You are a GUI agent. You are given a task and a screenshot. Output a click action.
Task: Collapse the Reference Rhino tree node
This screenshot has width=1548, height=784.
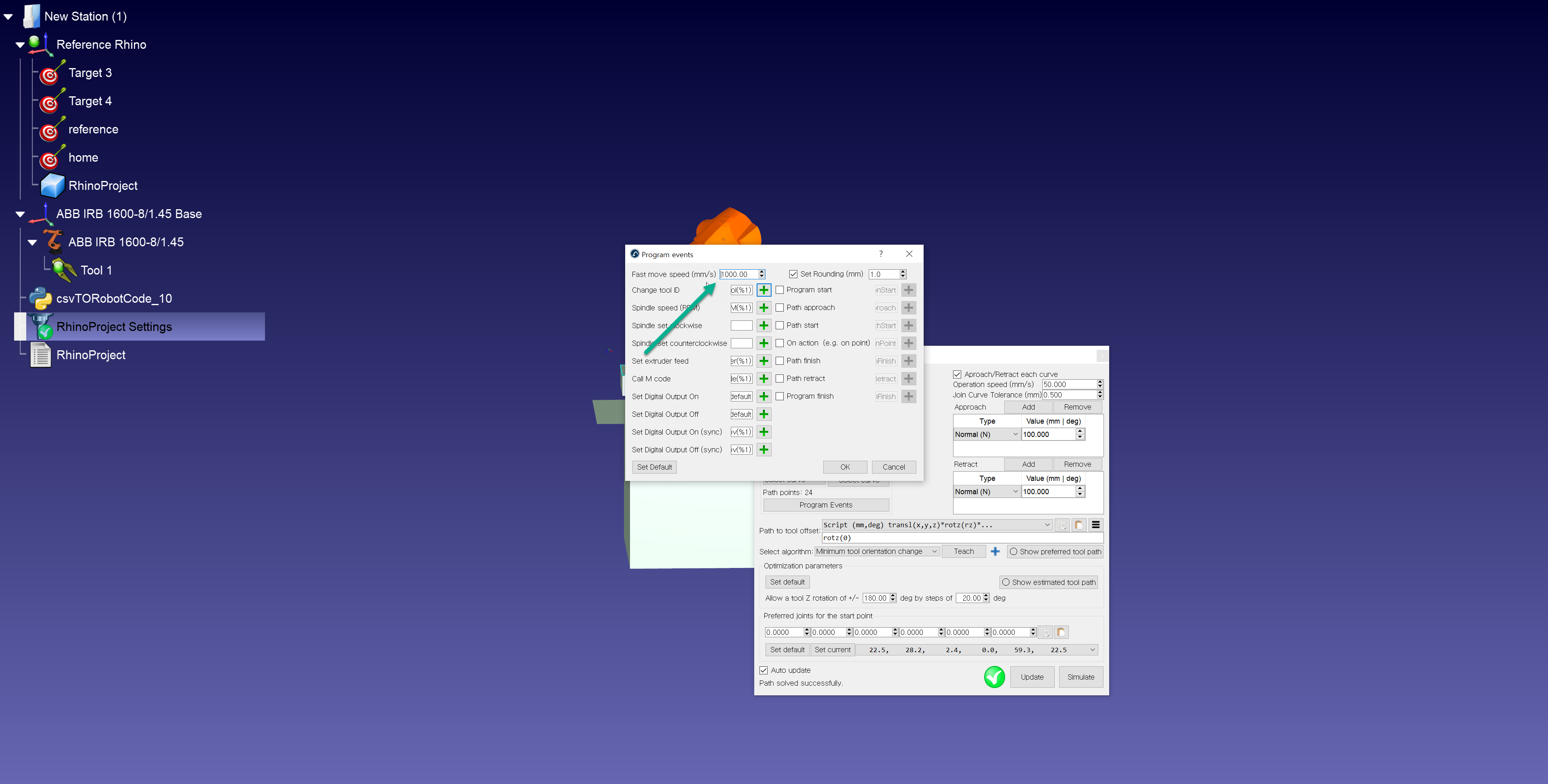20,45
